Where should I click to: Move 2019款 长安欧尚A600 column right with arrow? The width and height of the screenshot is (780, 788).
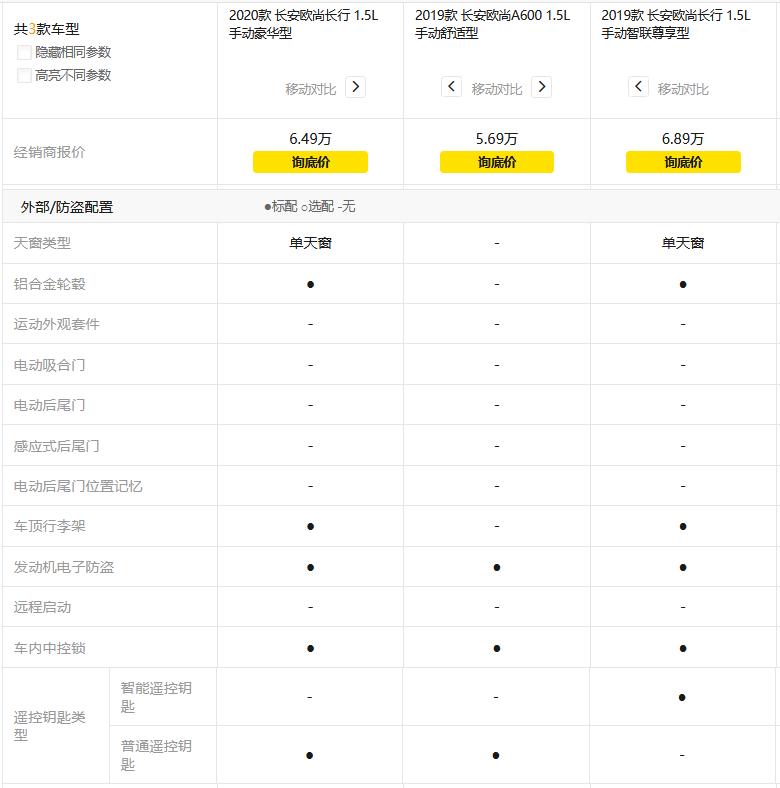pyautogui.click(x=541, y=87)
